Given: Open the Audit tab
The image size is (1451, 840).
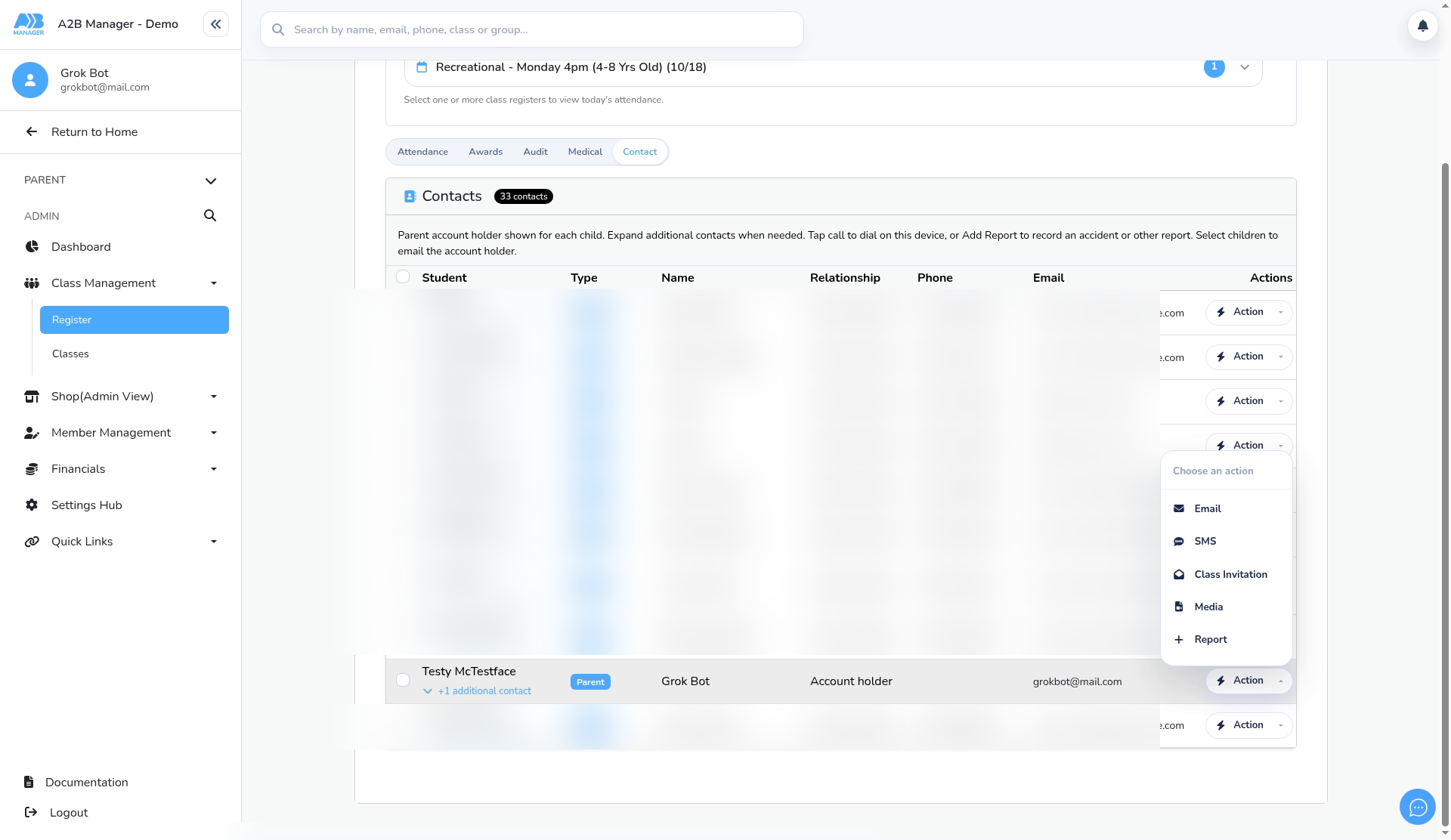Looking at the screenshot, I should [x=535, y=152].
